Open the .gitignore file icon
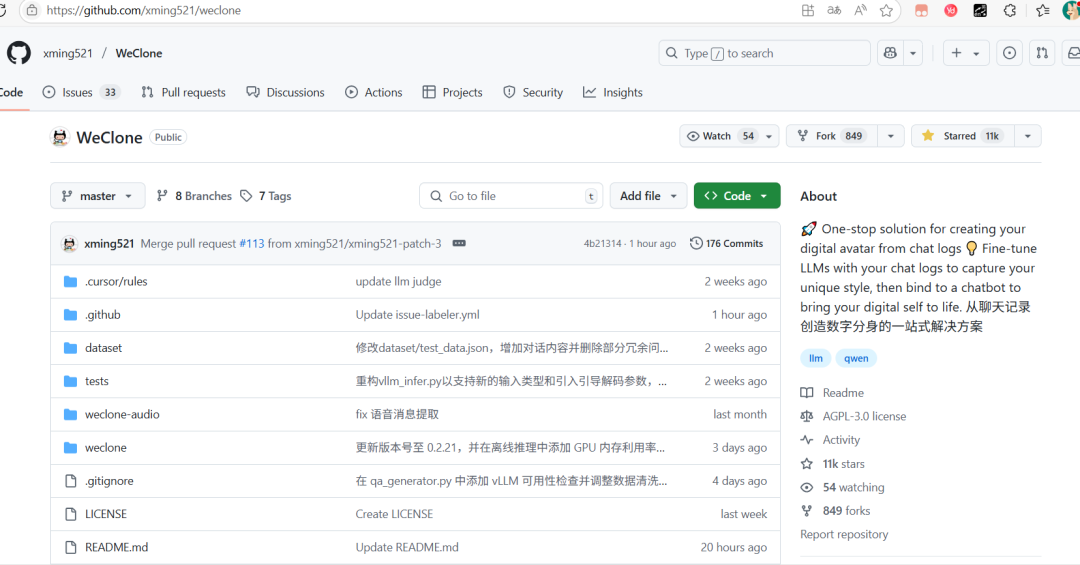The width and height of the screenshot is (1080, 565). point(70,481)
